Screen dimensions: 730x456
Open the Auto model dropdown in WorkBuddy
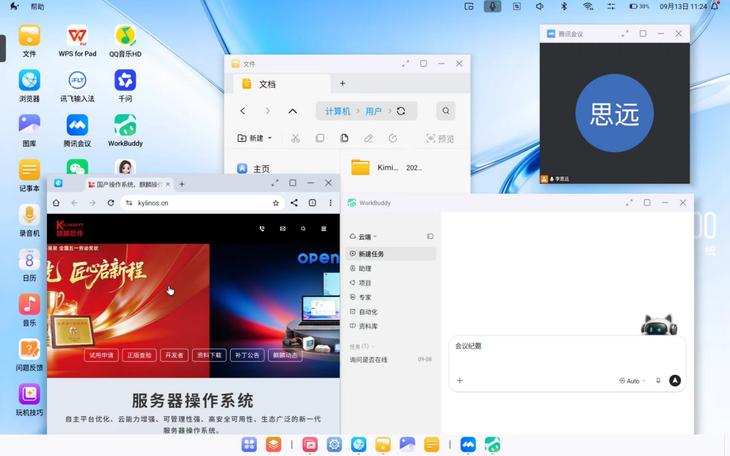[x=632, y=381]
